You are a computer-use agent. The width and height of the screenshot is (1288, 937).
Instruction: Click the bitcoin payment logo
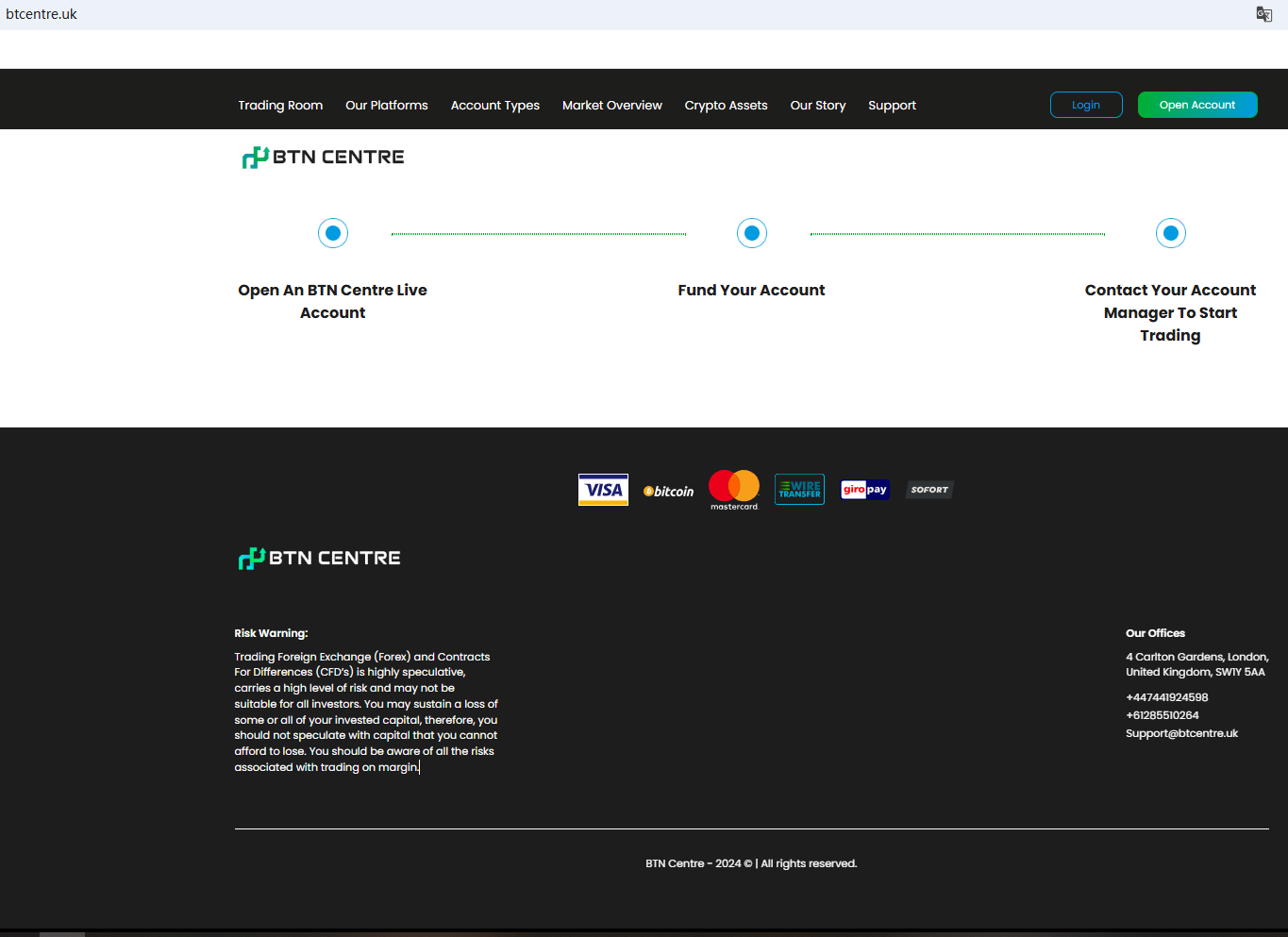668,491
